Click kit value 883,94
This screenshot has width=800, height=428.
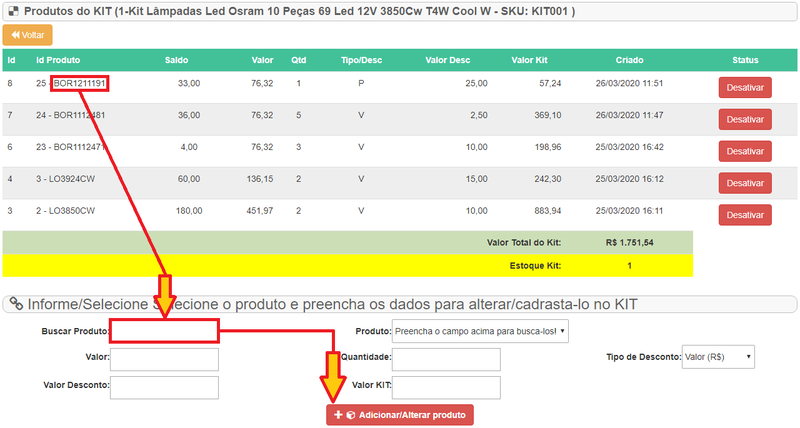click(x=548, y=211)
